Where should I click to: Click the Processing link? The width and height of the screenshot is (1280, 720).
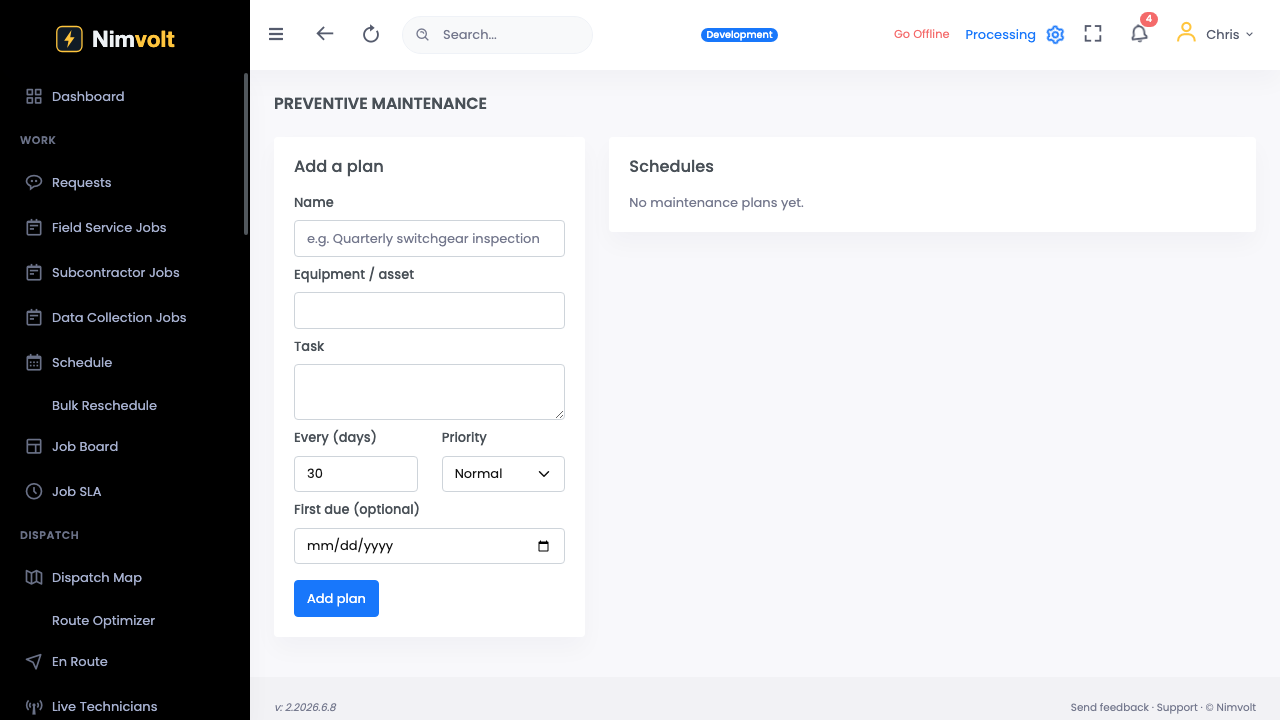[x=1000, y=34]
